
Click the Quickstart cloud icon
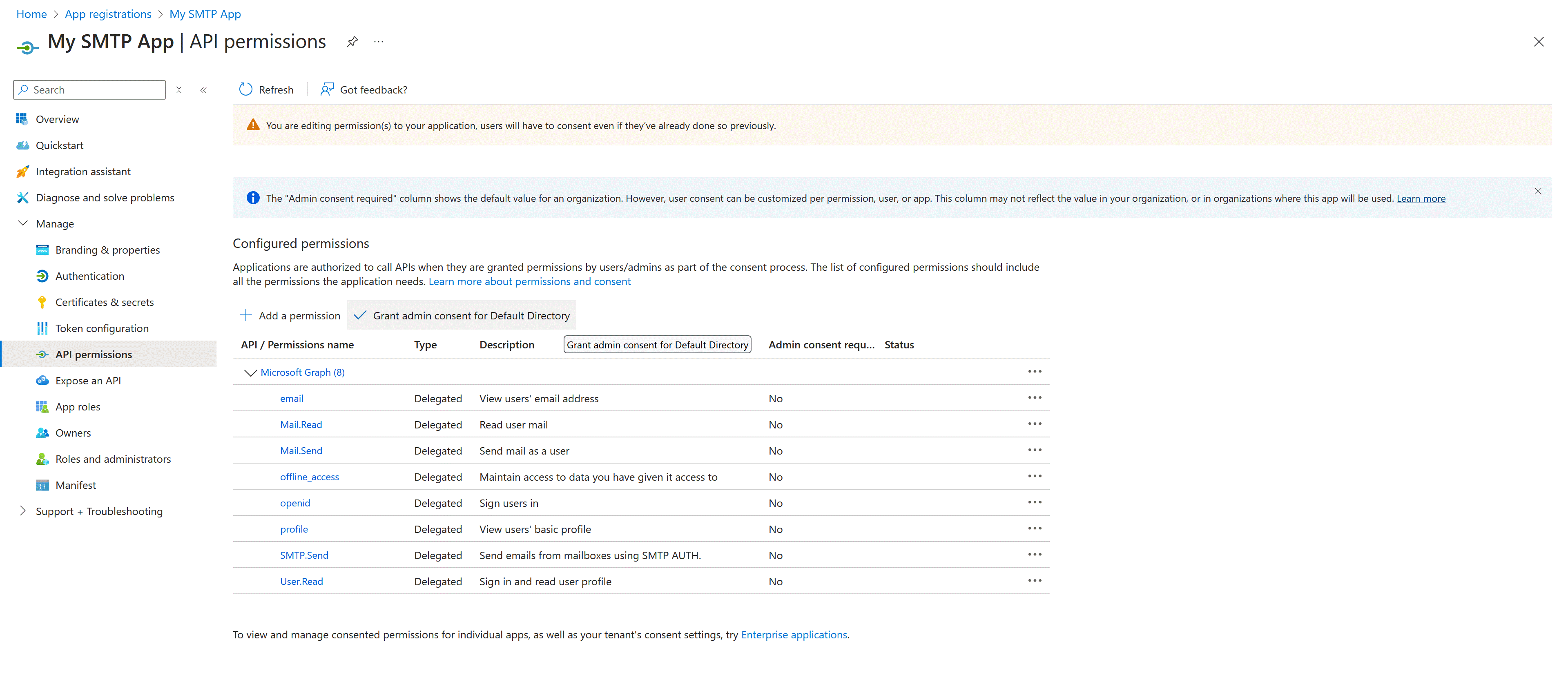point(22,145)
